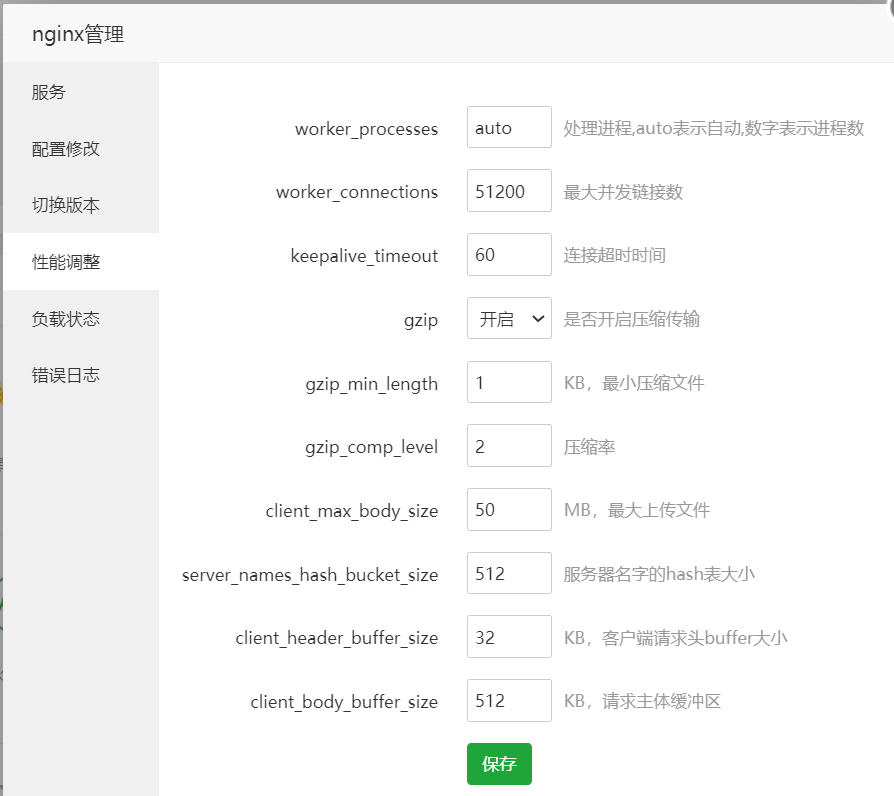Click the 最大上传文件 hint text
894x796 pixels.
tap(659, 510)
